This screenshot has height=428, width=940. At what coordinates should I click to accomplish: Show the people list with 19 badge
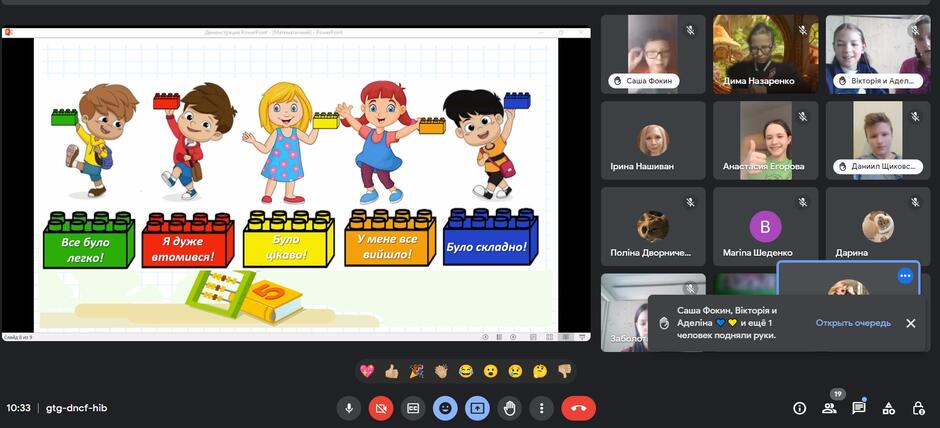[829, 408]
